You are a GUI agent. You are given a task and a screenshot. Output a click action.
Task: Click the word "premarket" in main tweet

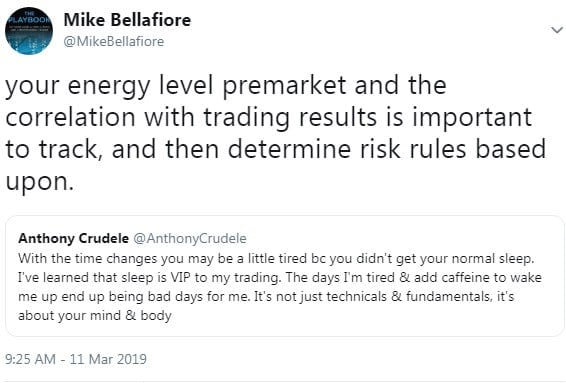tap(284, 86)
